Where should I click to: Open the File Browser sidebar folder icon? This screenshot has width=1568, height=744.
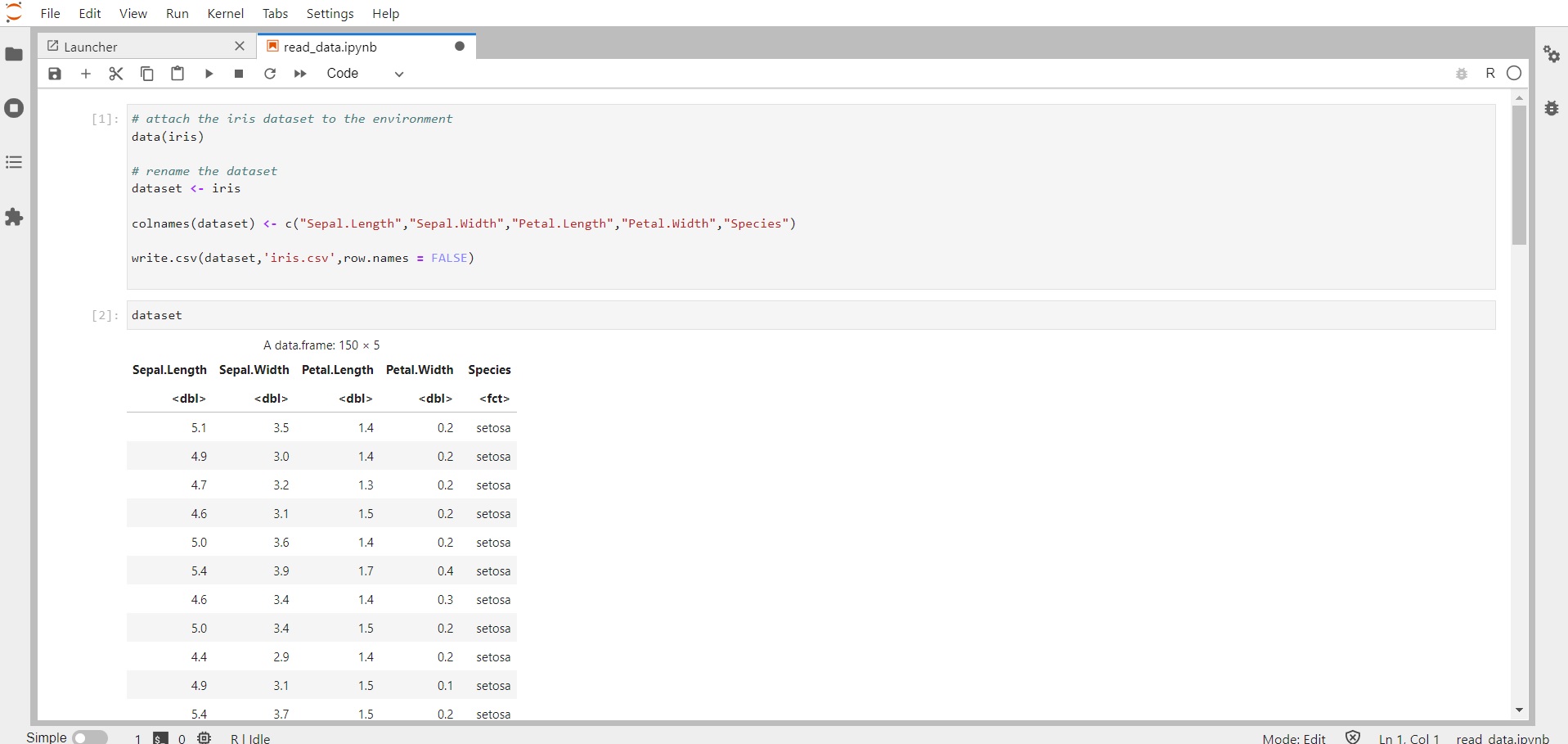click(14, 54)
